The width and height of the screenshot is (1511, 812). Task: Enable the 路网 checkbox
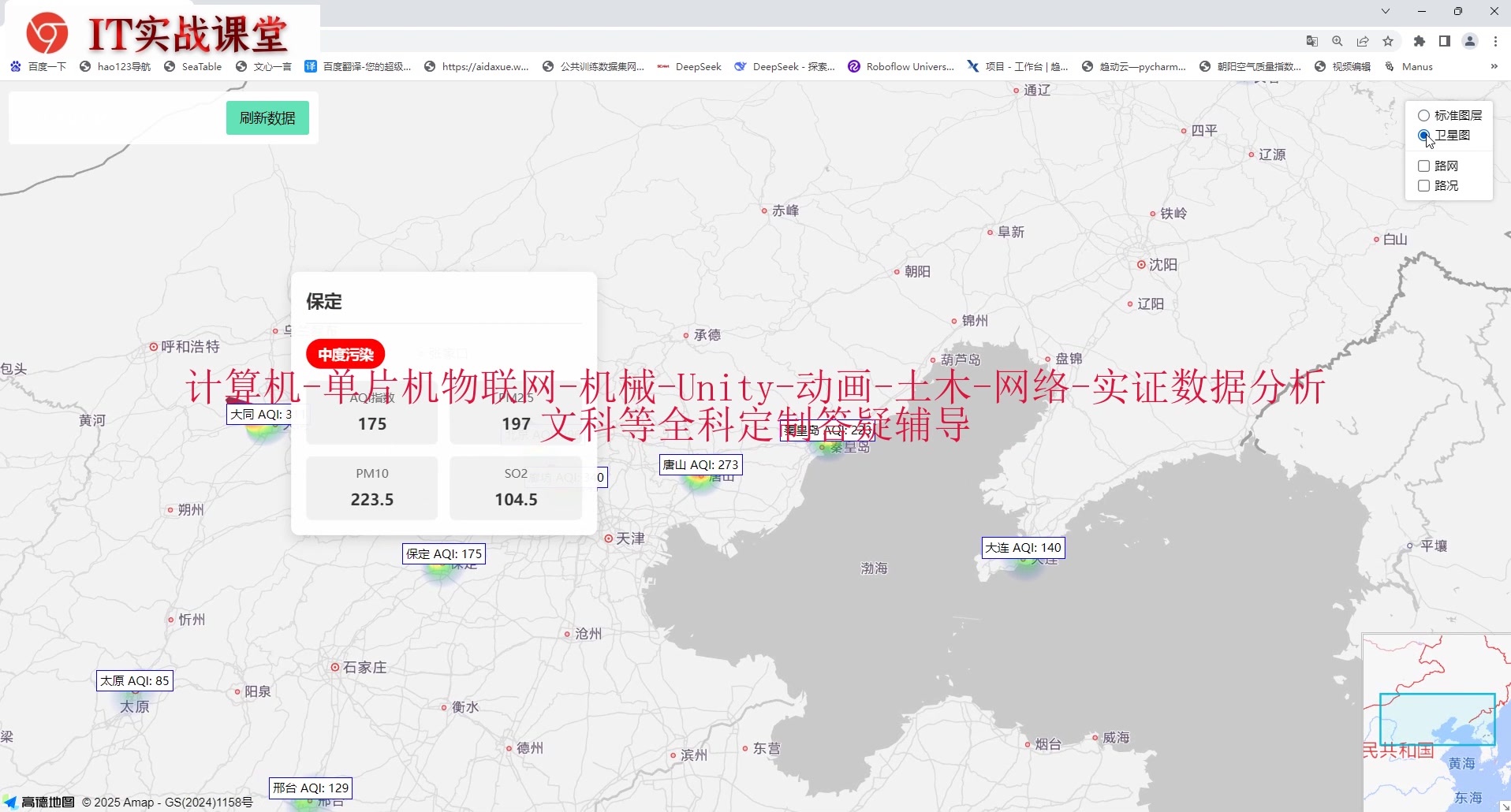click(1424, 166)
